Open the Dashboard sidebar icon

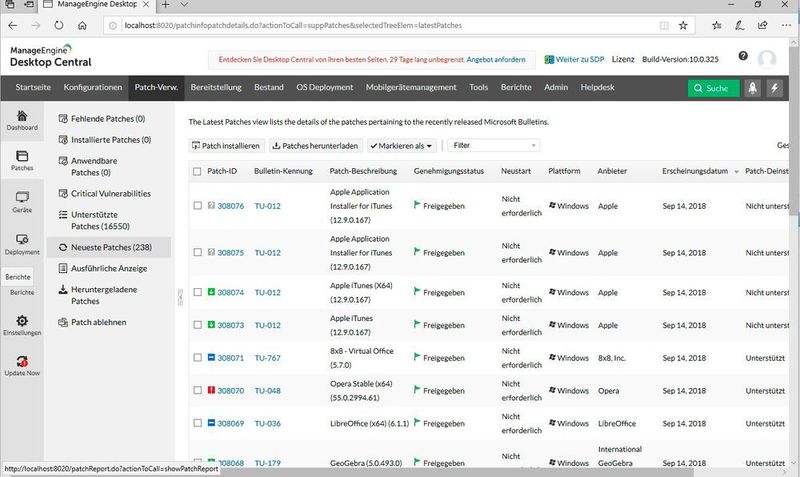point(22,120)
